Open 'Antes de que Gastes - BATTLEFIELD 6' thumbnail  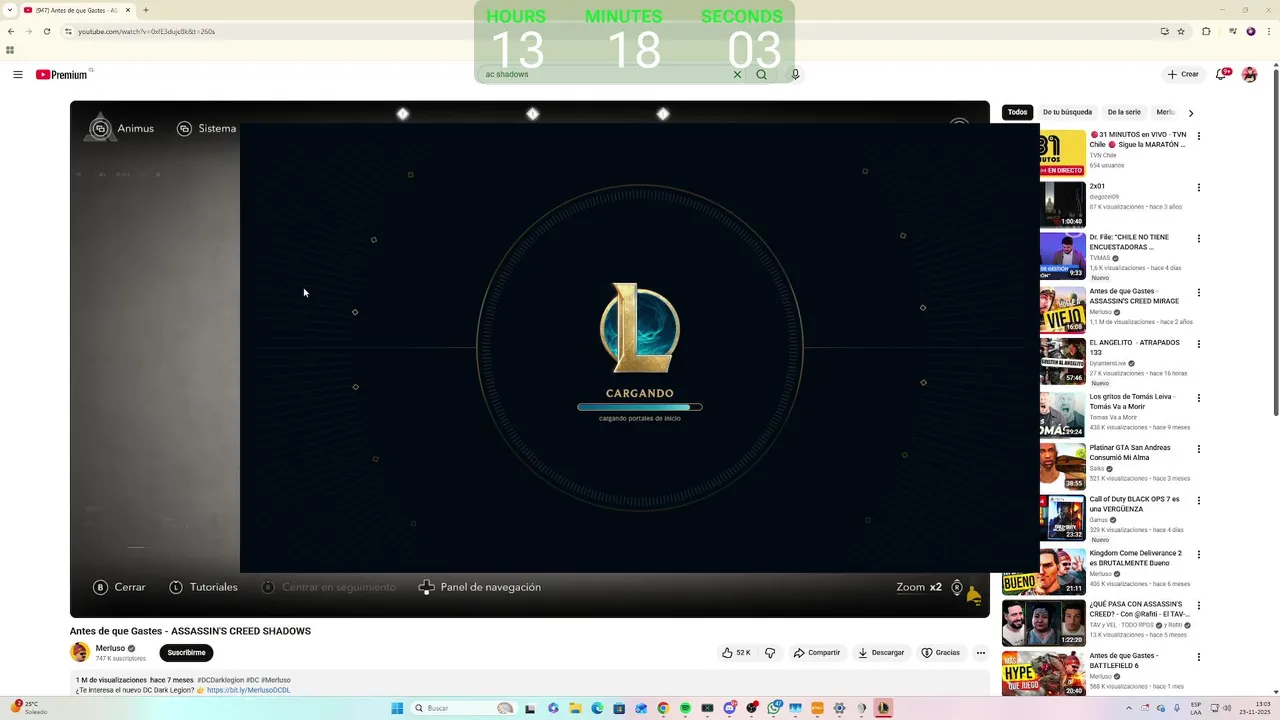1044,674
